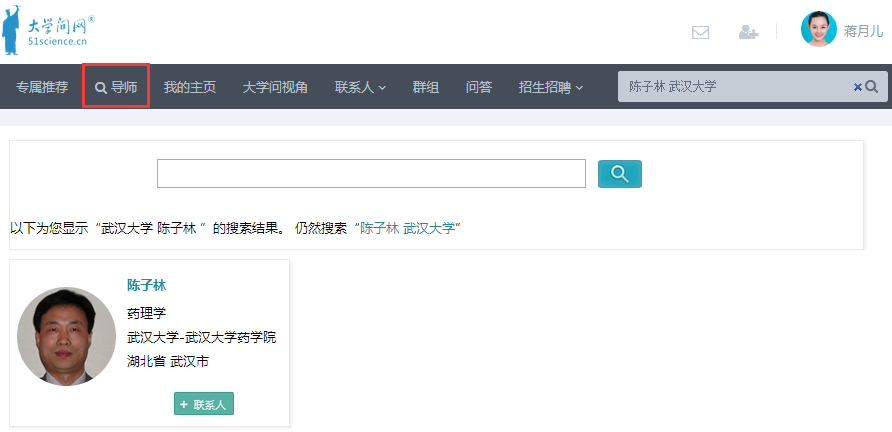Open 蒋月儿 user avatar
The image size is (892, 432).
[x=819, y=29]
